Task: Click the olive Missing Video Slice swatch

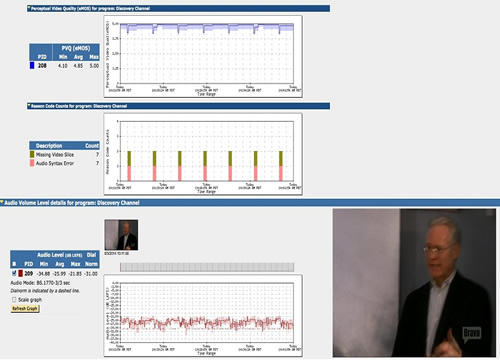Action: (x=32, y=154)
